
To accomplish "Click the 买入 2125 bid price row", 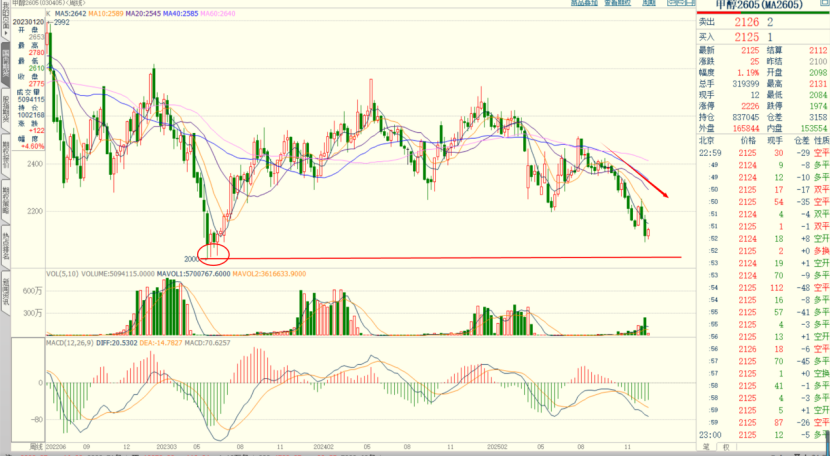I will (x=762, y=37).
